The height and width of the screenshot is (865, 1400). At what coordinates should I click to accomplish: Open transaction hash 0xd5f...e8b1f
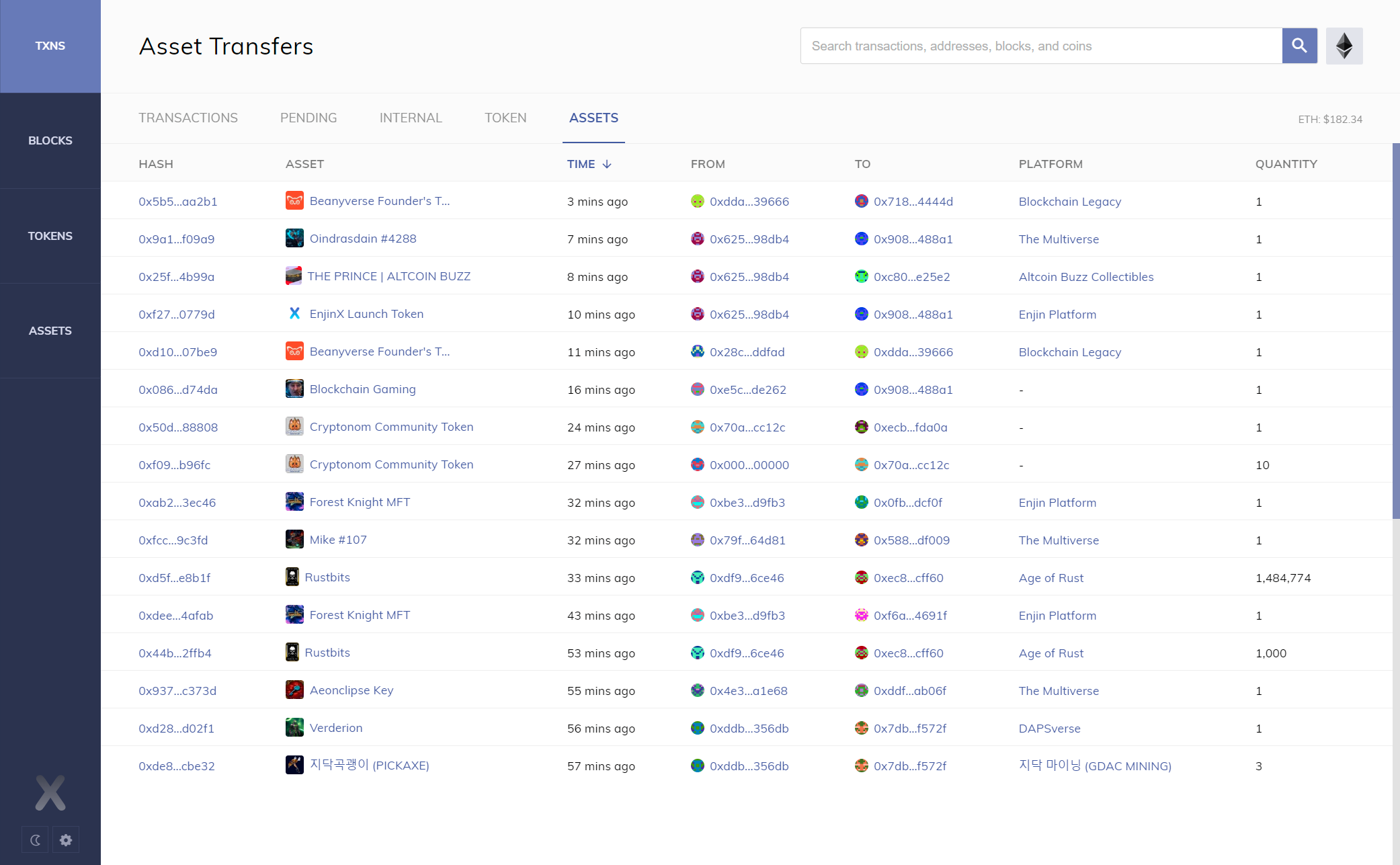click(175, 578)
